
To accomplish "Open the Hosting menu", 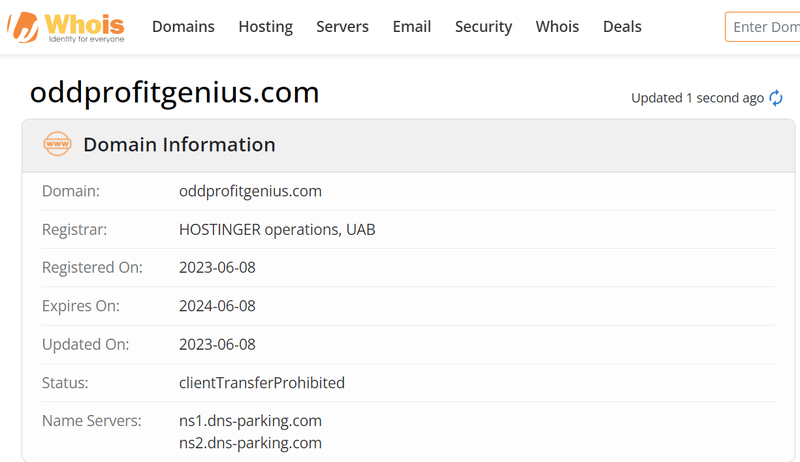I will click(x=265, y=27).
